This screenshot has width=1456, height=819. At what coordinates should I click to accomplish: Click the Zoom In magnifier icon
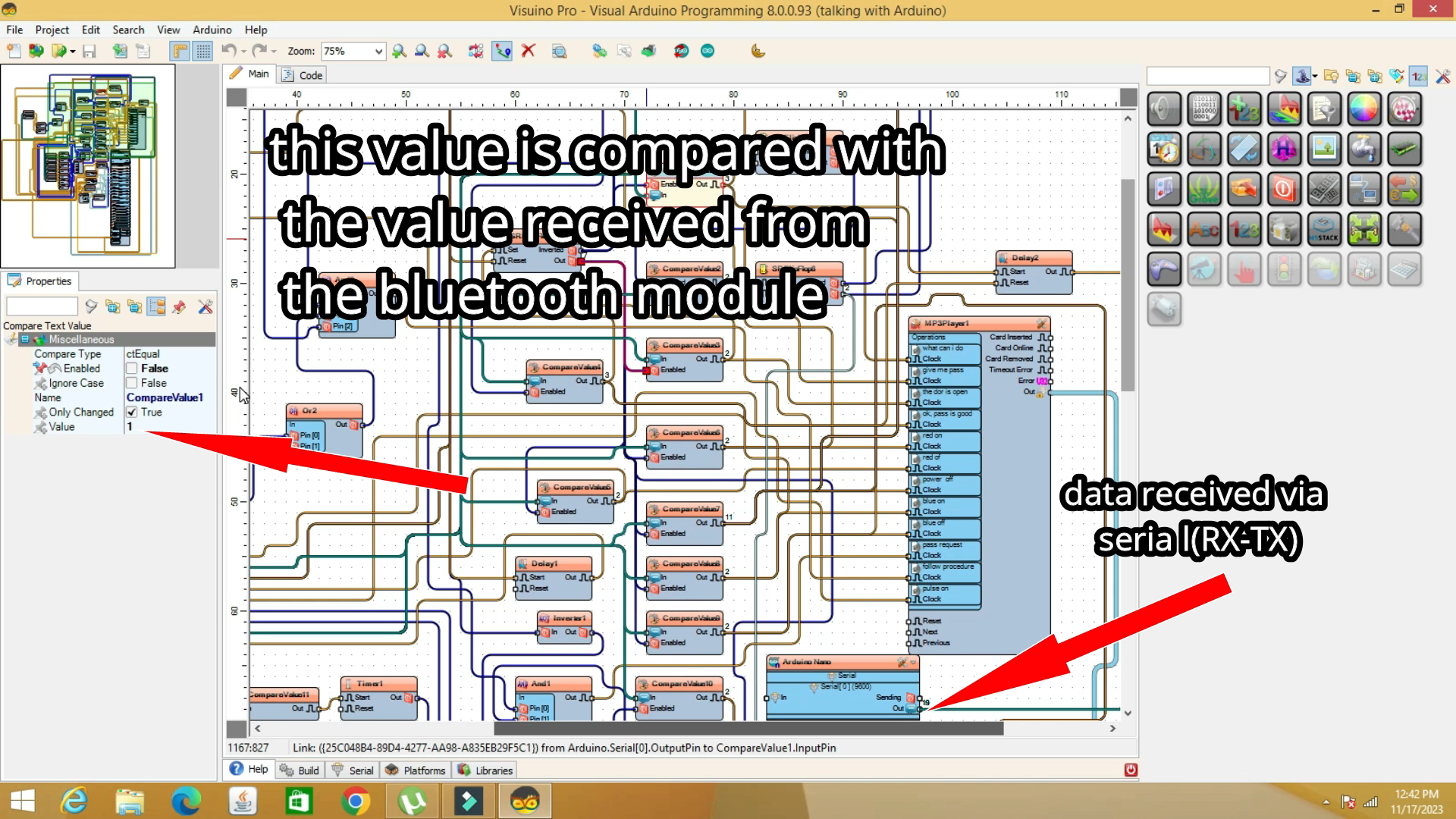pyautogui.click(x=399, y=52)
